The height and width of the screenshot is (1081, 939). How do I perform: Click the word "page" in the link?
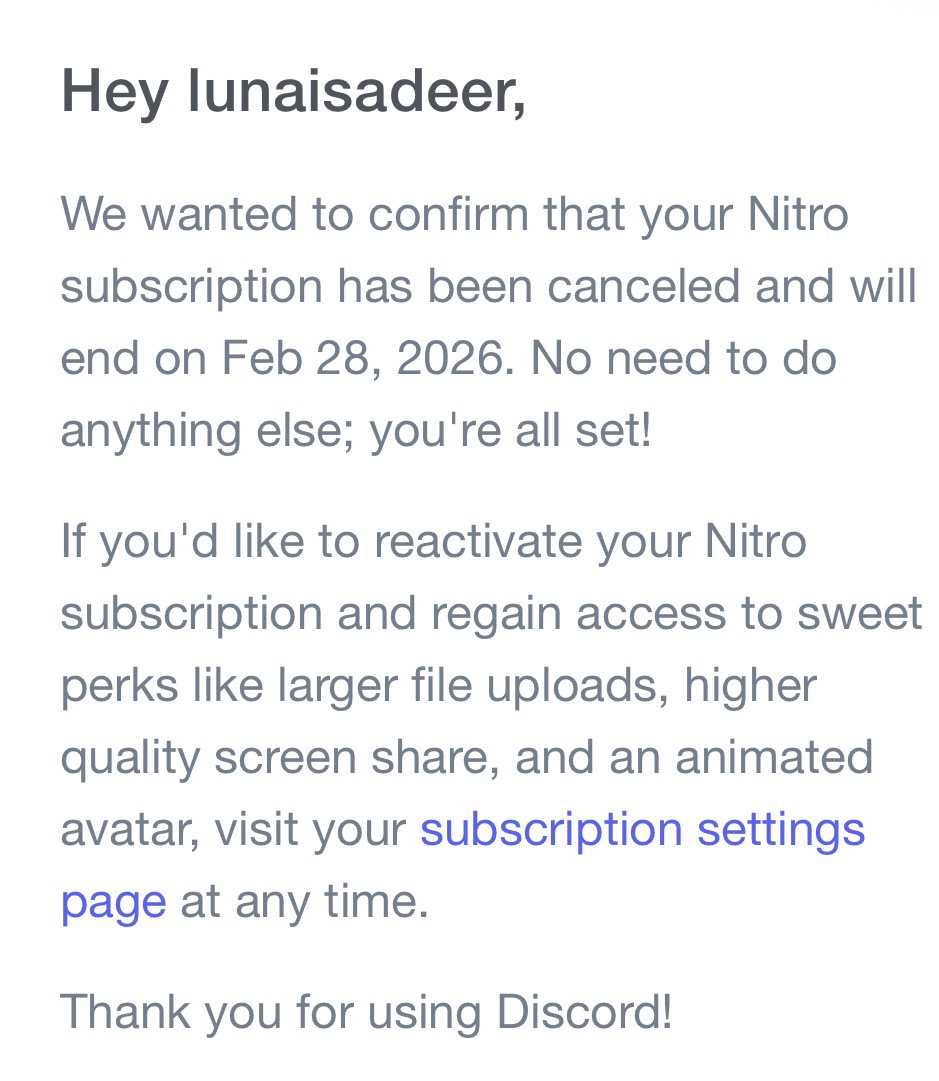pos(113,902)
